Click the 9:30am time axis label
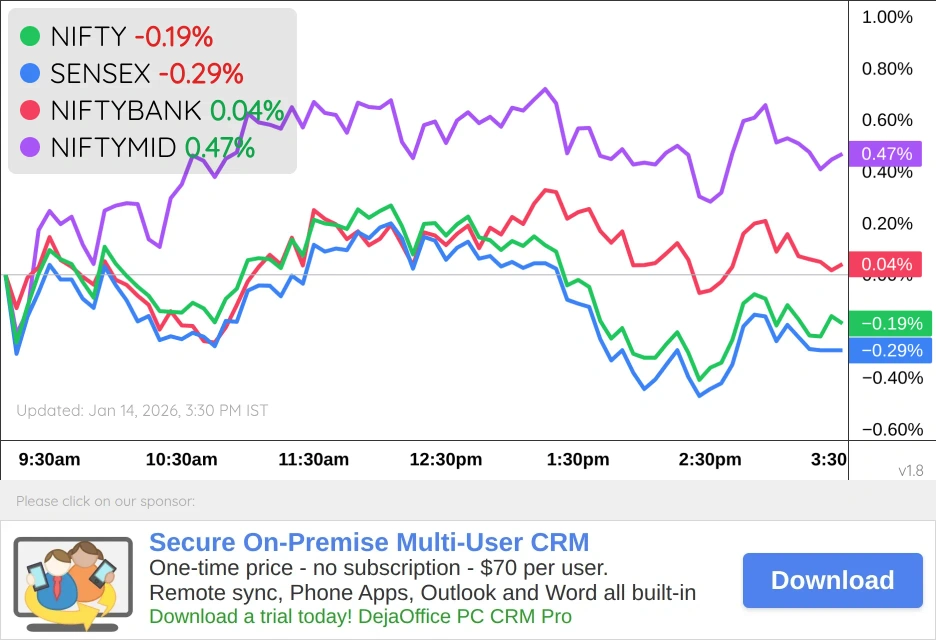 click(x=50, y=460)
